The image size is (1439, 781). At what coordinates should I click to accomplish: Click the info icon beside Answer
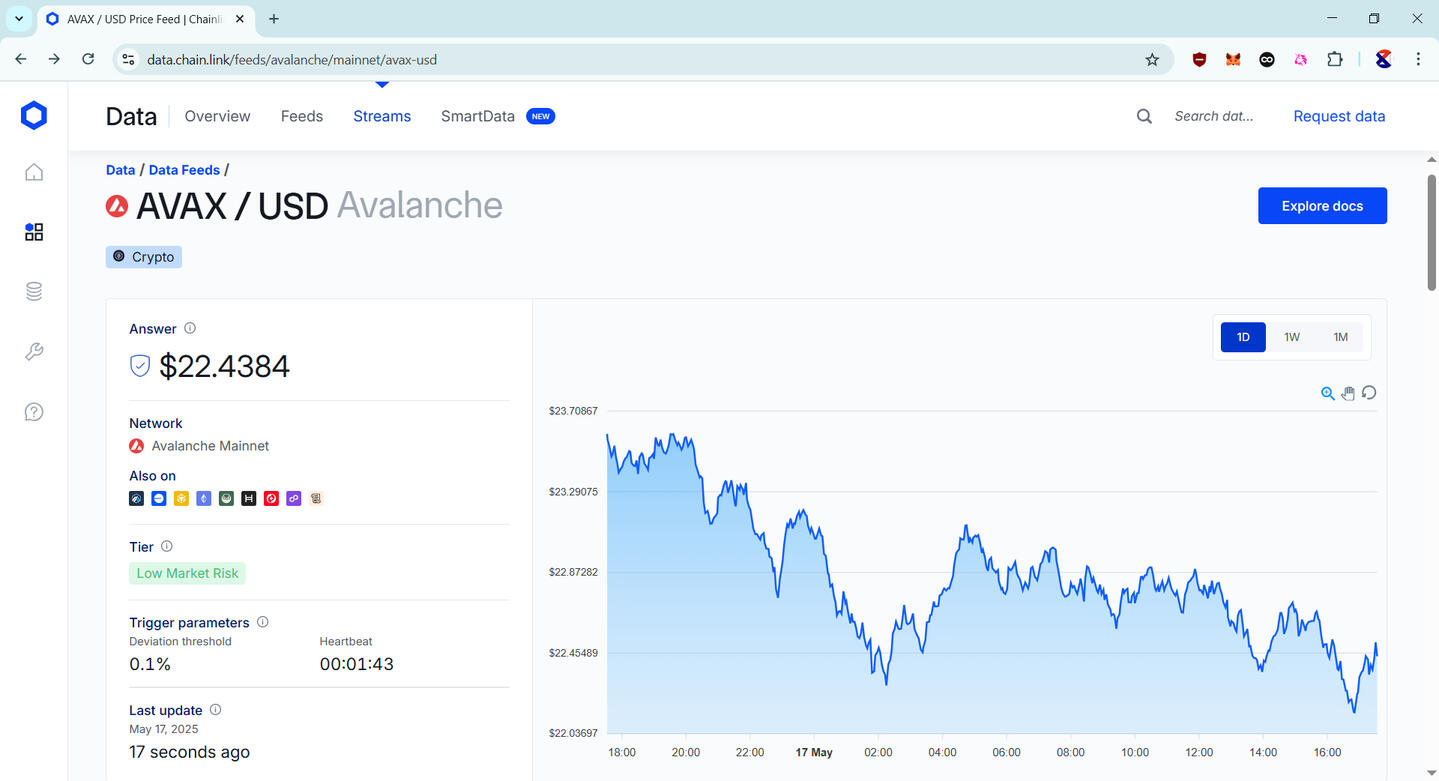tap(190, 328)
